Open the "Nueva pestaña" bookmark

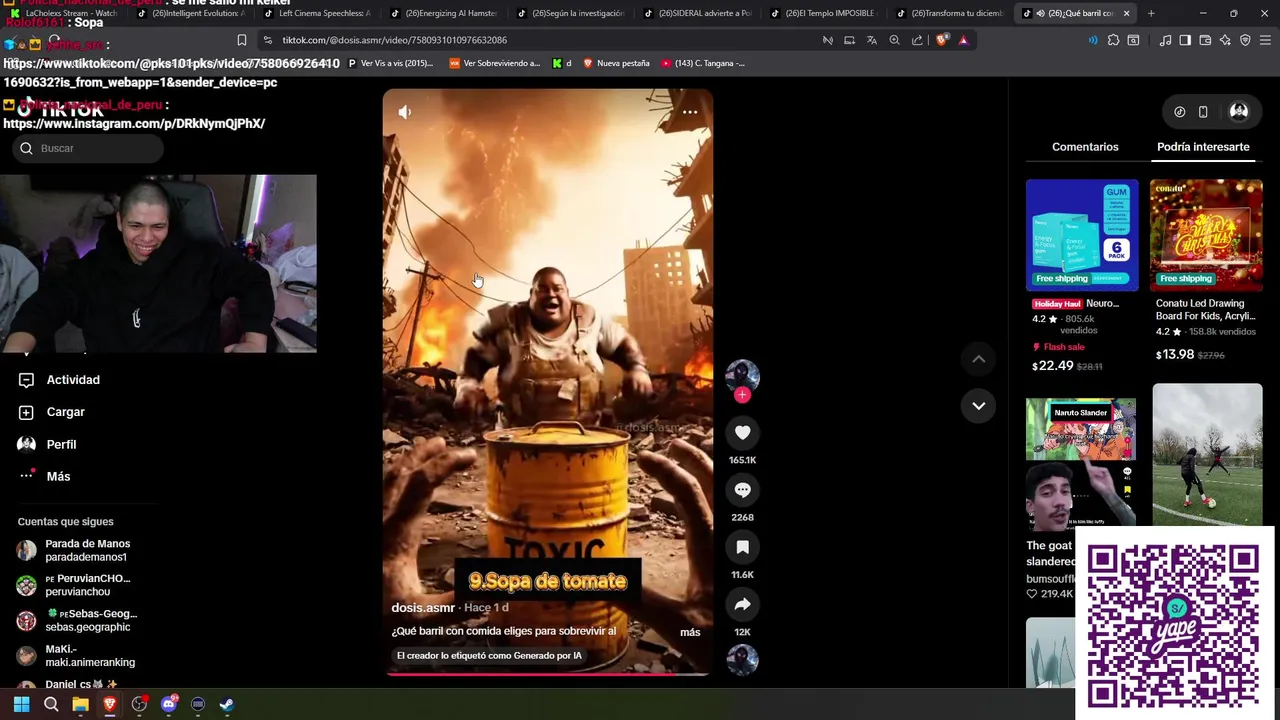(x=615, y=63)
